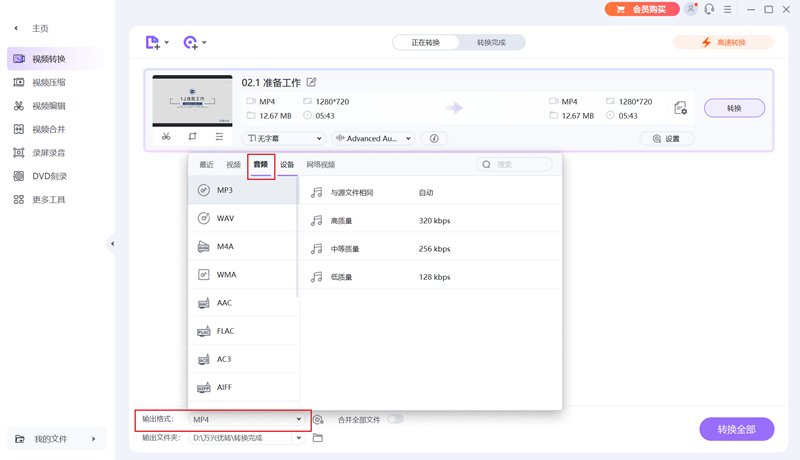Viewport: 800px width, 460px height.
Task: Switch to 转换完成 tab
Action: click(x=491, y=42)
